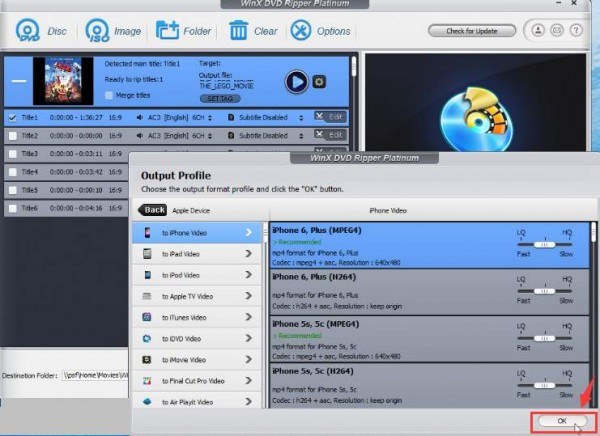Click the iPad Video device icon
Viewport: 600px width, 436px height.
pyautogui.click(x=147, y=253)
